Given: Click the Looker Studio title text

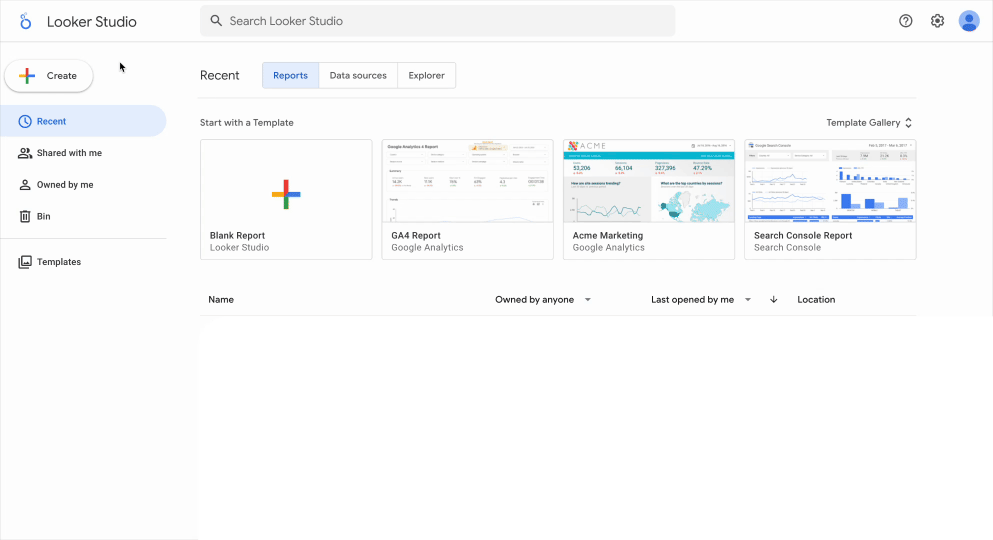Looking at the screenshot, I should point(92,22).
